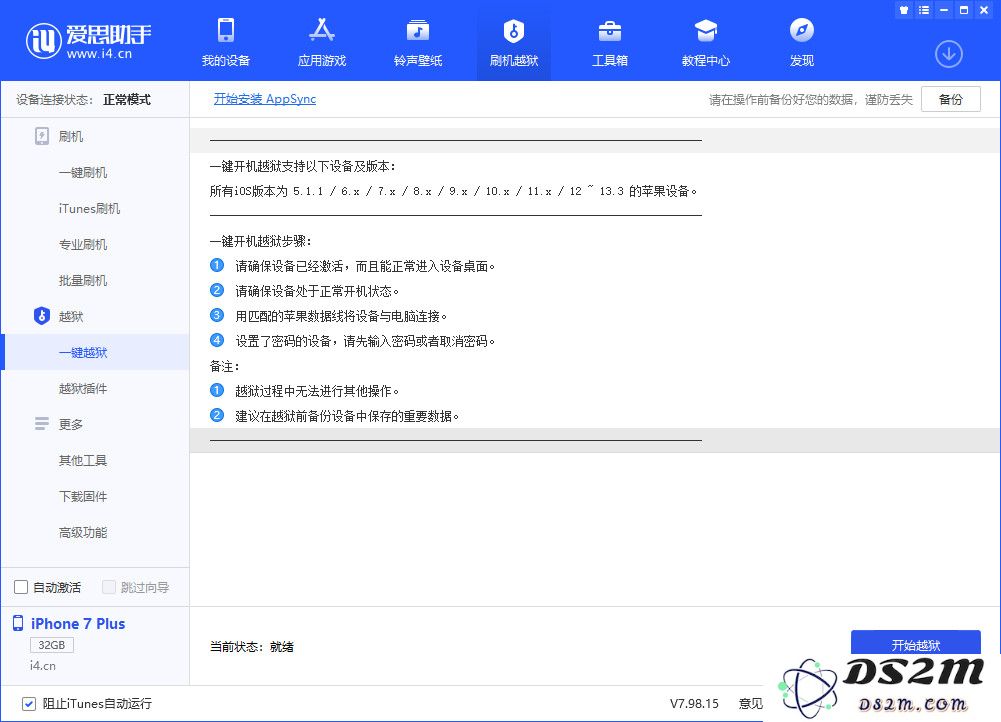Click the 开始越狱 start jailbreak button
The width and height of the screenshot is (1001, 722).
tap(915, 643)
